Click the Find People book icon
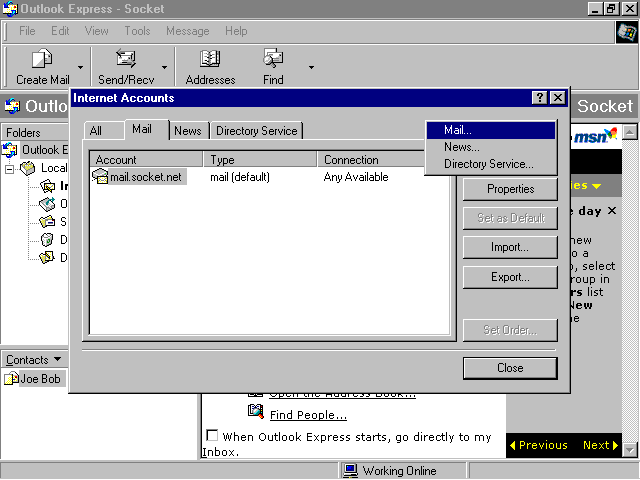The image size is (640, 480). click(256, 411)
